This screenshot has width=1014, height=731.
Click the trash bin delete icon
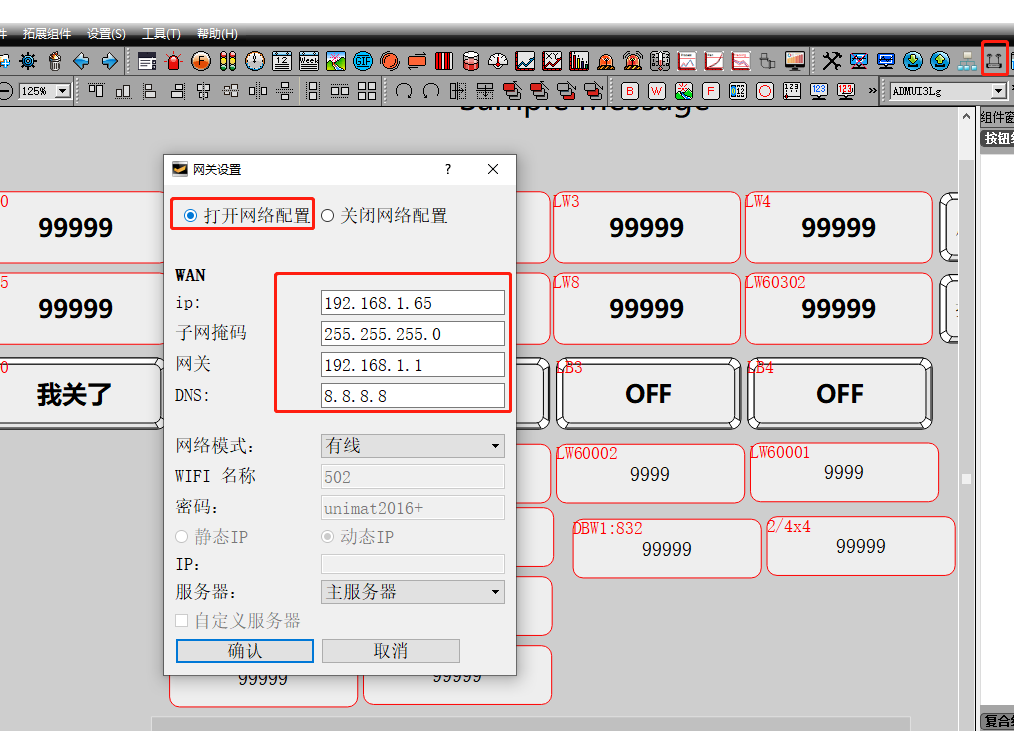point(55,61)
